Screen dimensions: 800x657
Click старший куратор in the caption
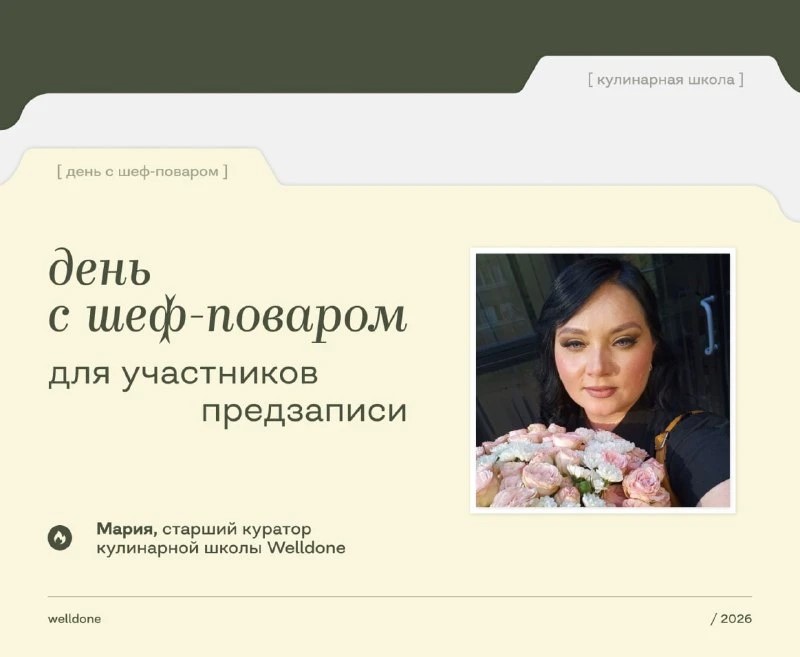(237, 529)
